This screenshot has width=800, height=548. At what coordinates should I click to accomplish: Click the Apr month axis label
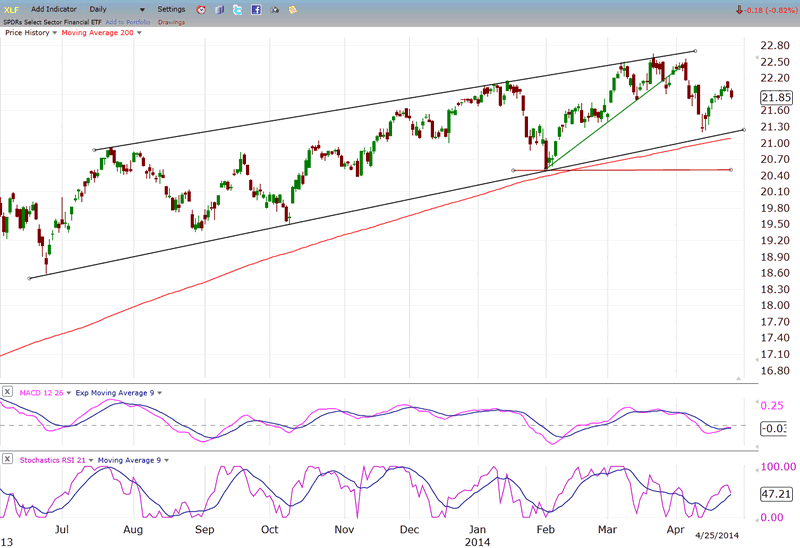pos(676,530)
